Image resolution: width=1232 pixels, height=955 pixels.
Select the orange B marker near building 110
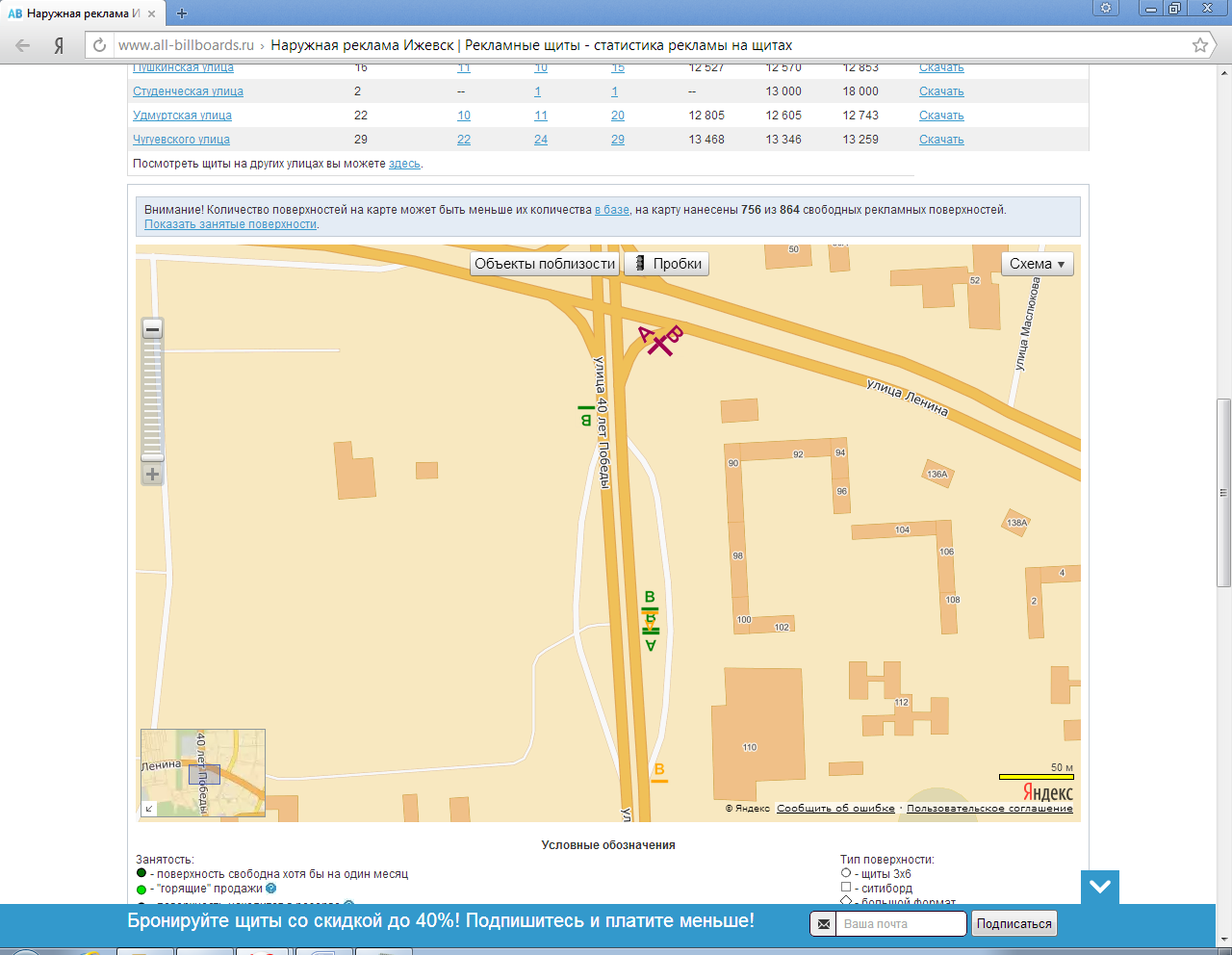[659, 773]
